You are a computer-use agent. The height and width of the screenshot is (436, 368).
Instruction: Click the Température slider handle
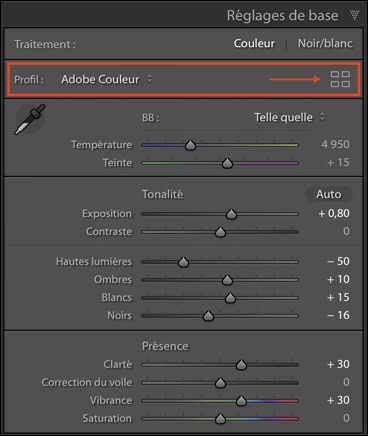[190, 145]
